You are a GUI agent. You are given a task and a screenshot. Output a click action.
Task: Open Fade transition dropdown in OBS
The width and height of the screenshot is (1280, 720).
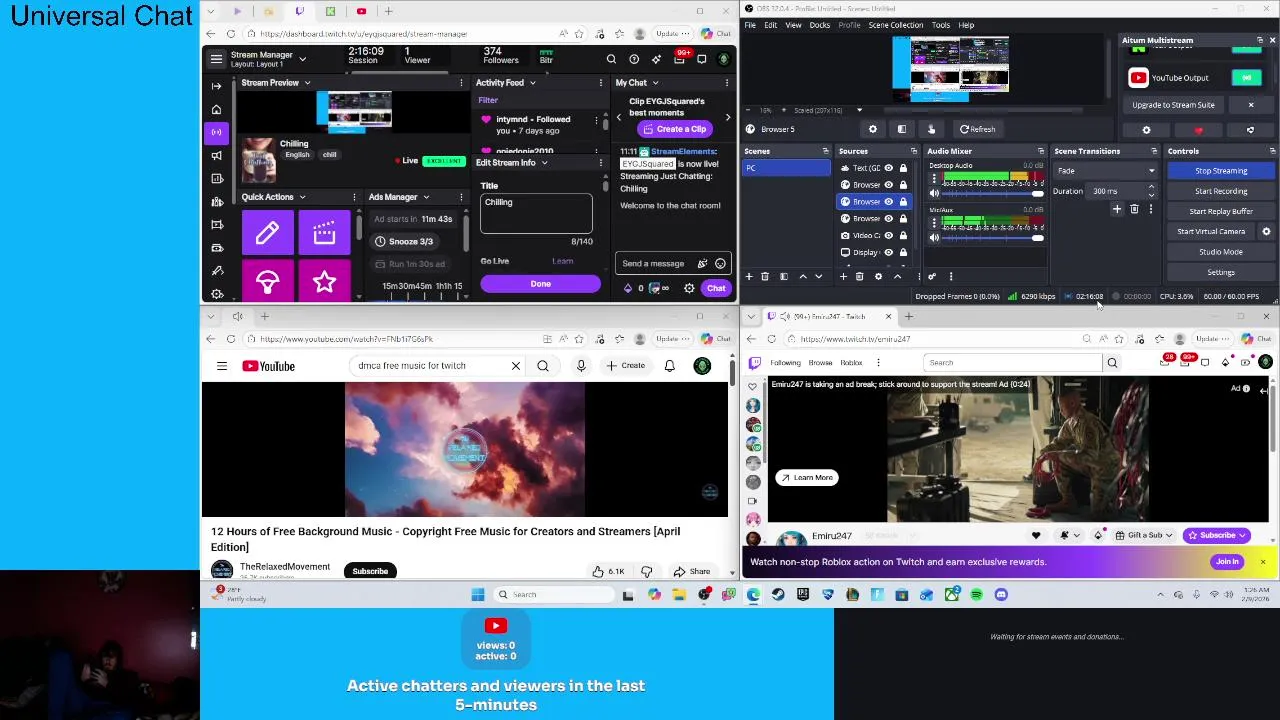point(1105,171)
